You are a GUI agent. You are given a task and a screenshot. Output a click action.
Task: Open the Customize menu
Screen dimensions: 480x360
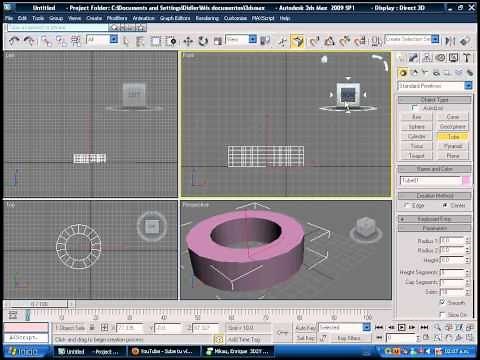tap(235, 18)
